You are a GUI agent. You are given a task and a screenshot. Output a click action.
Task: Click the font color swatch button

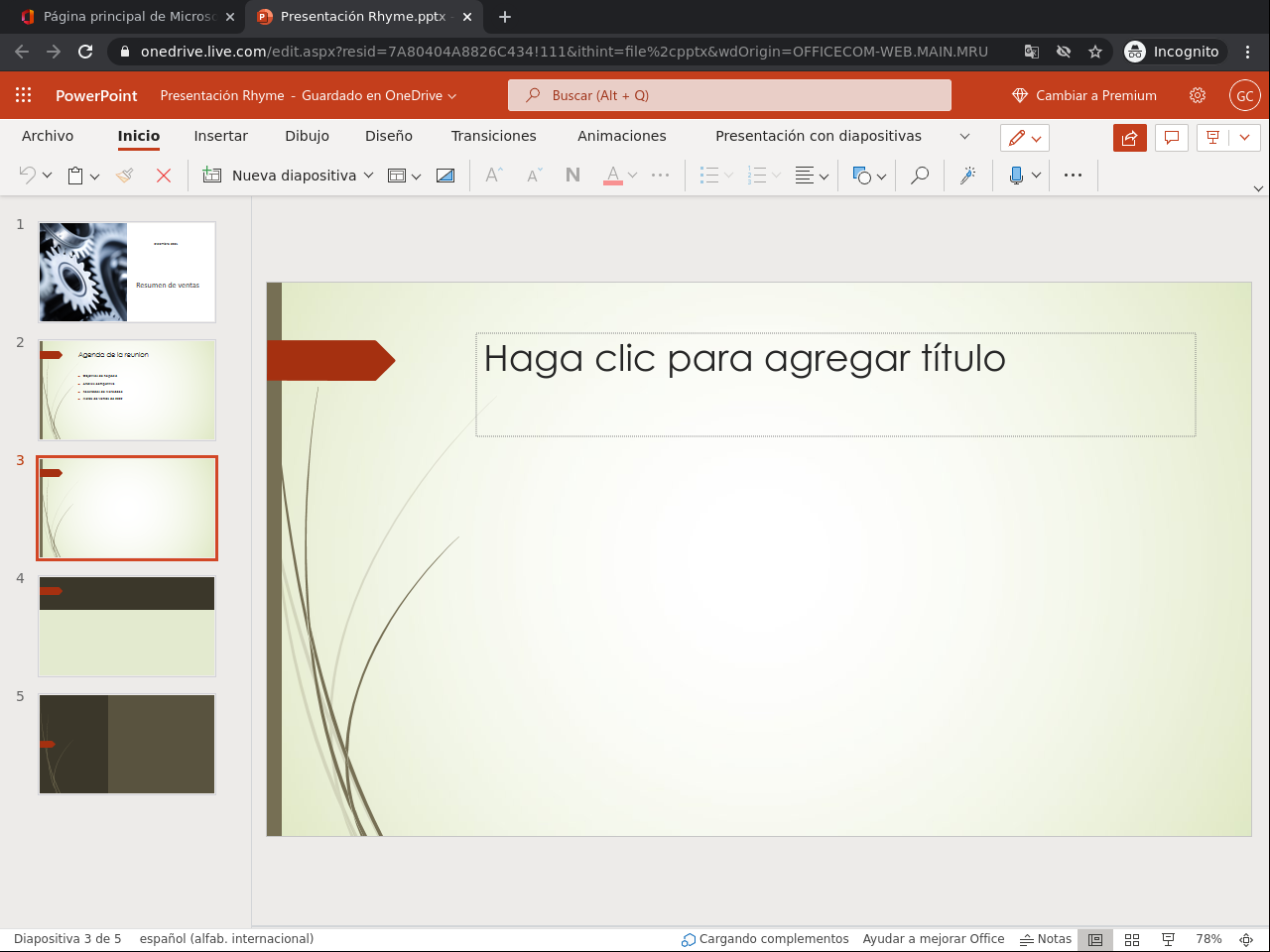pyautogui.click(x=613, y=176)
